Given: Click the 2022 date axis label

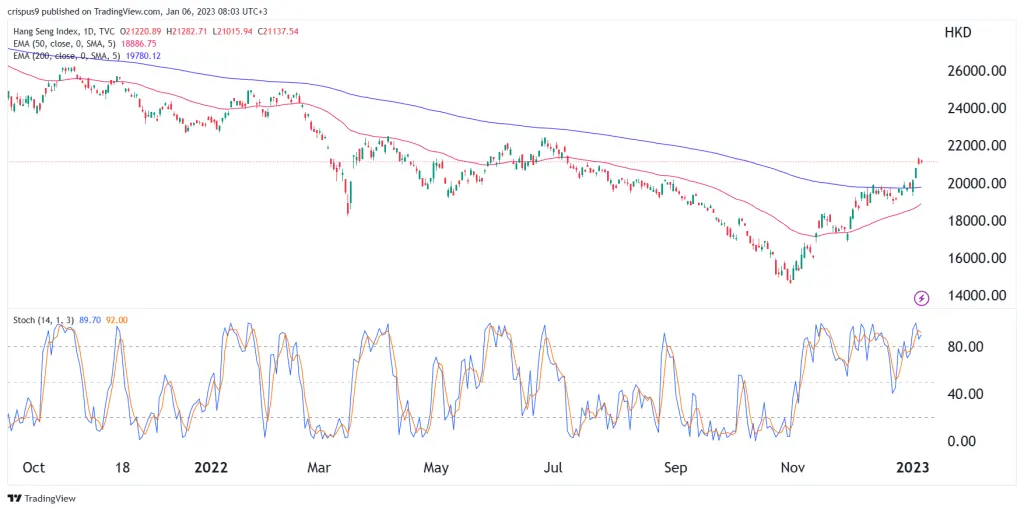Looking at the screenshot, I should (211, 468).
